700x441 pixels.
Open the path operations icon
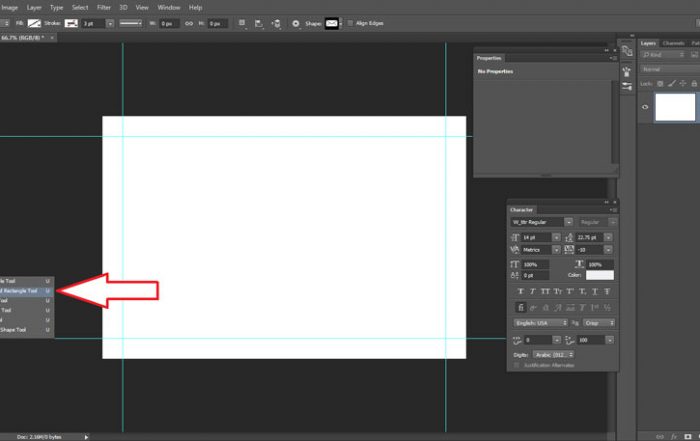tap(242, 23)
